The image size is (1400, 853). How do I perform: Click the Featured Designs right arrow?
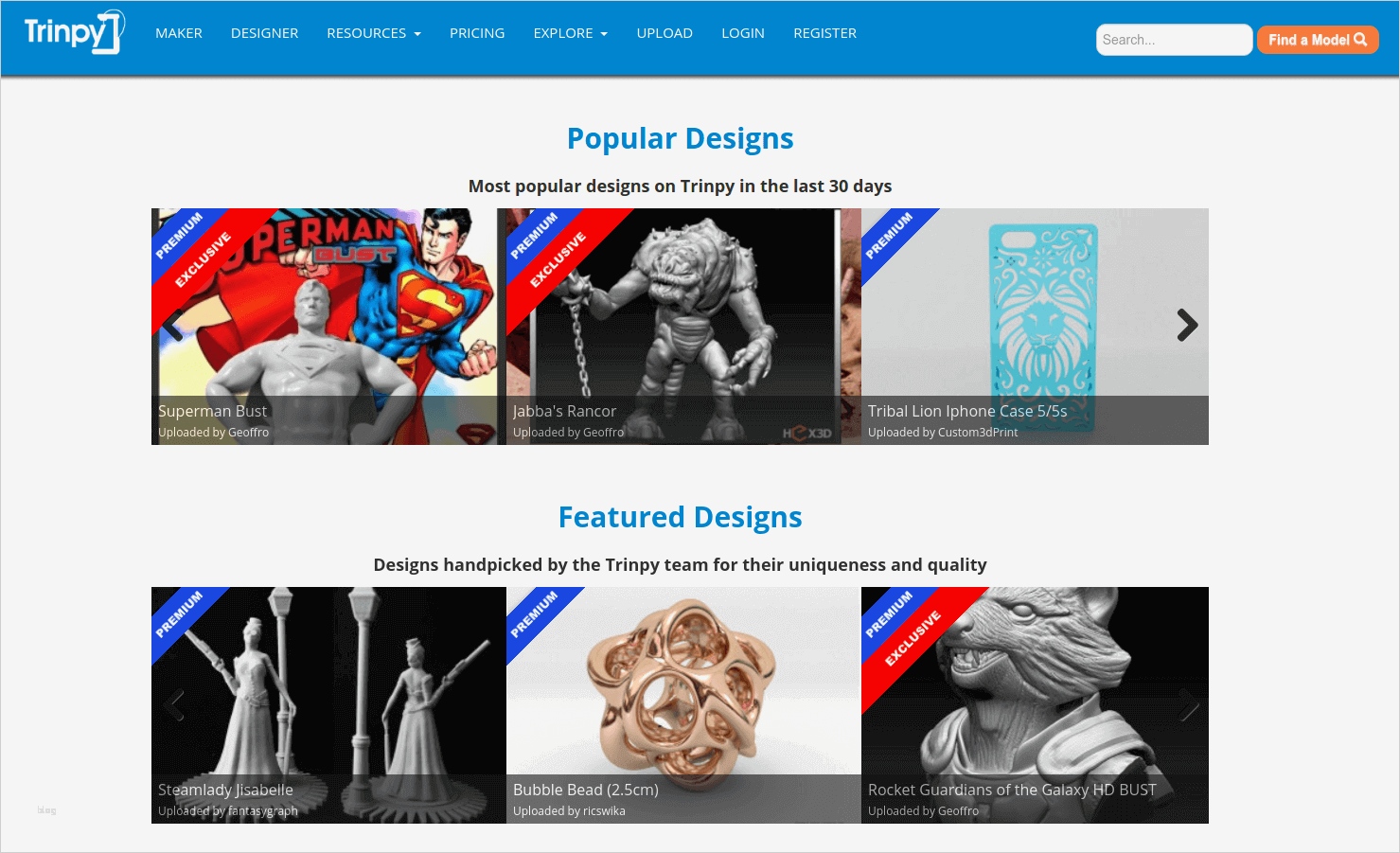coord(1187,704)
